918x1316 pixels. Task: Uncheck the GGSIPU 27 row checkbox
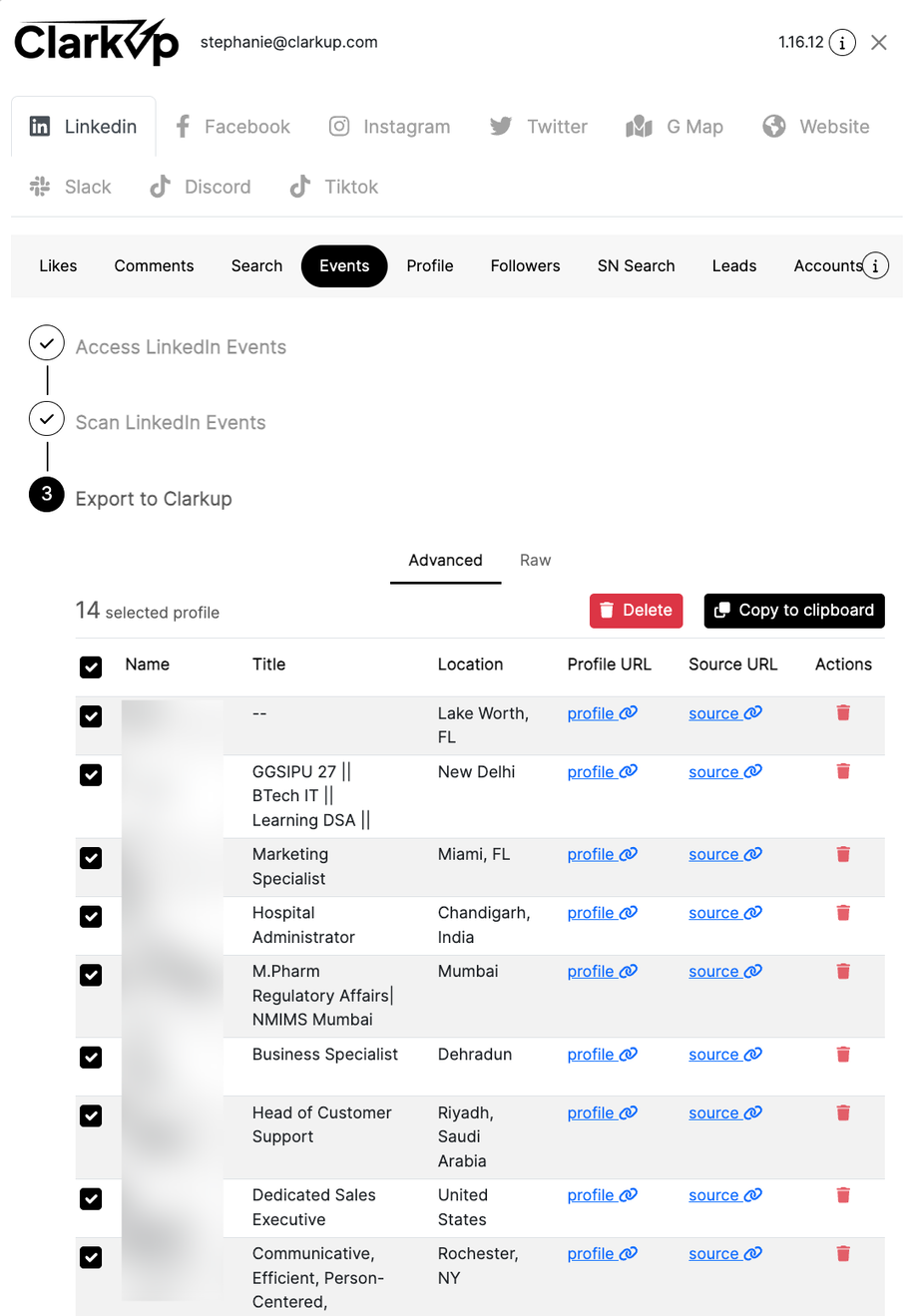pyautogui.click(x=91, y=774)
